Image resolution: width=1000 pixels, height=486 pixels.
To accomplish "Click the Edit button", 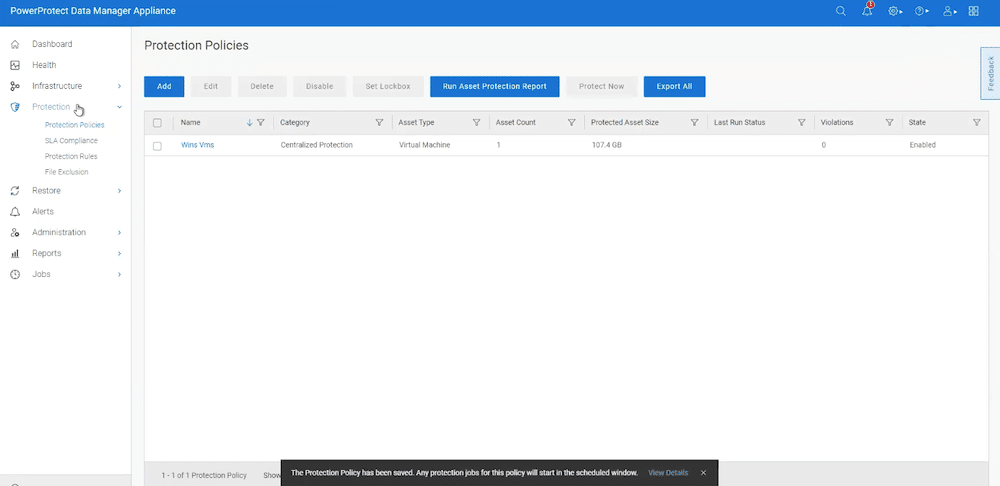I will 210,87.
